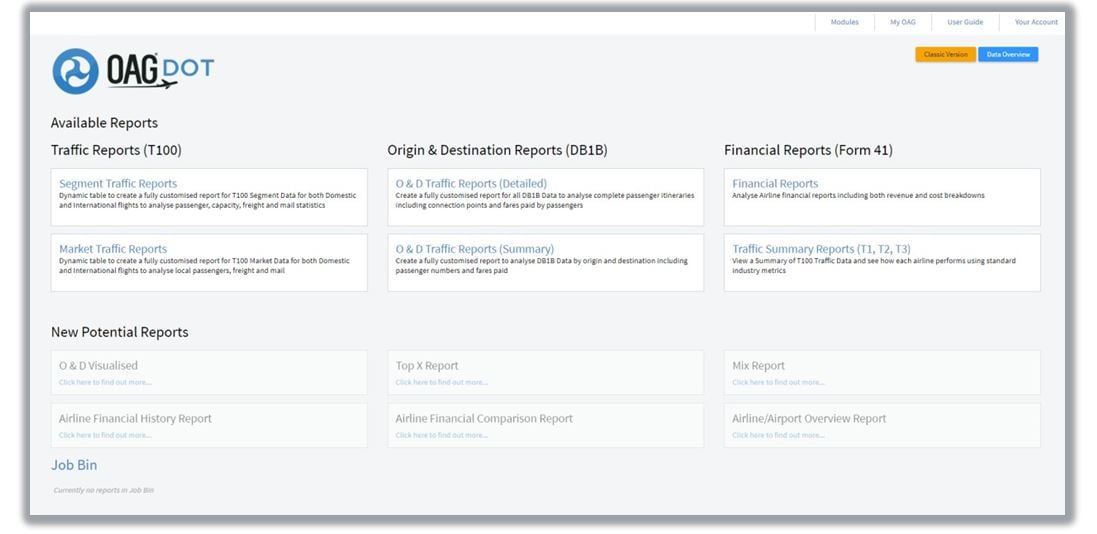Click find out more under Top X Report
The height and width of the screenshot is (534, 1097).
(x=441, y=382)
